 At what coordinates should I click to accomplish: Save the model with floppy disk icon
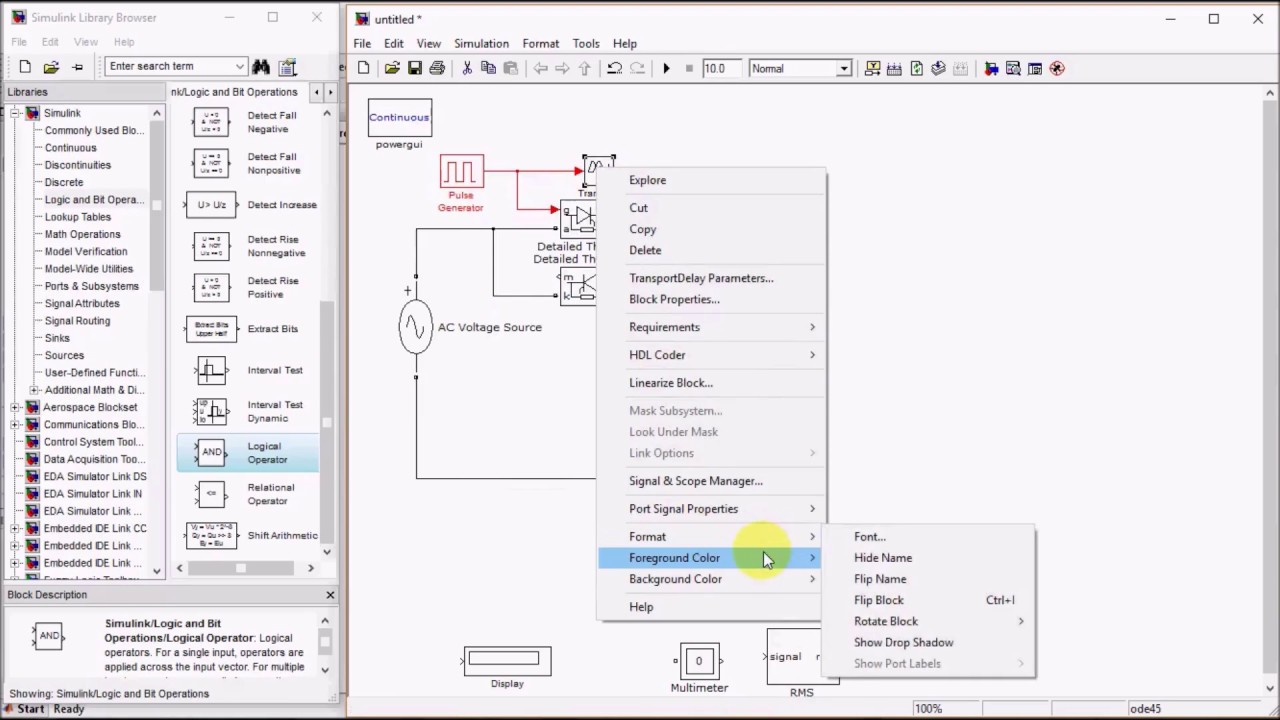click(x=415, y=68)
